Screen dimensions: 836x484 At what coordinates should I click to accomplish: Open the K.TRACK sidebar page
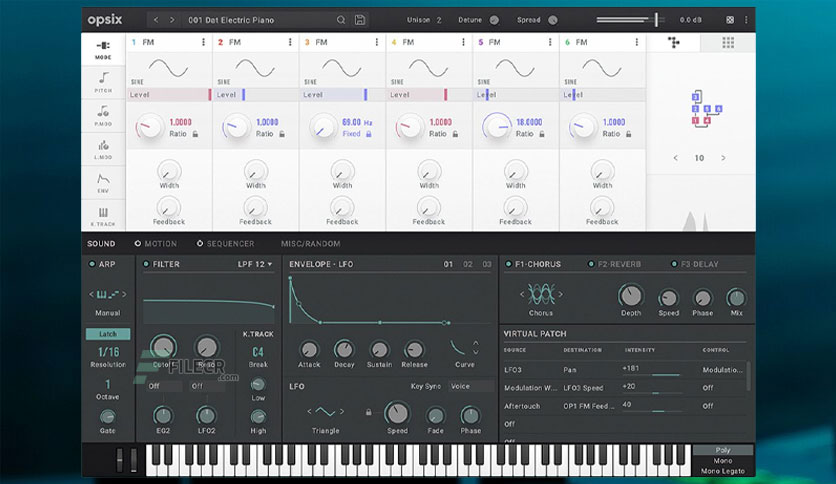[103, 216]
